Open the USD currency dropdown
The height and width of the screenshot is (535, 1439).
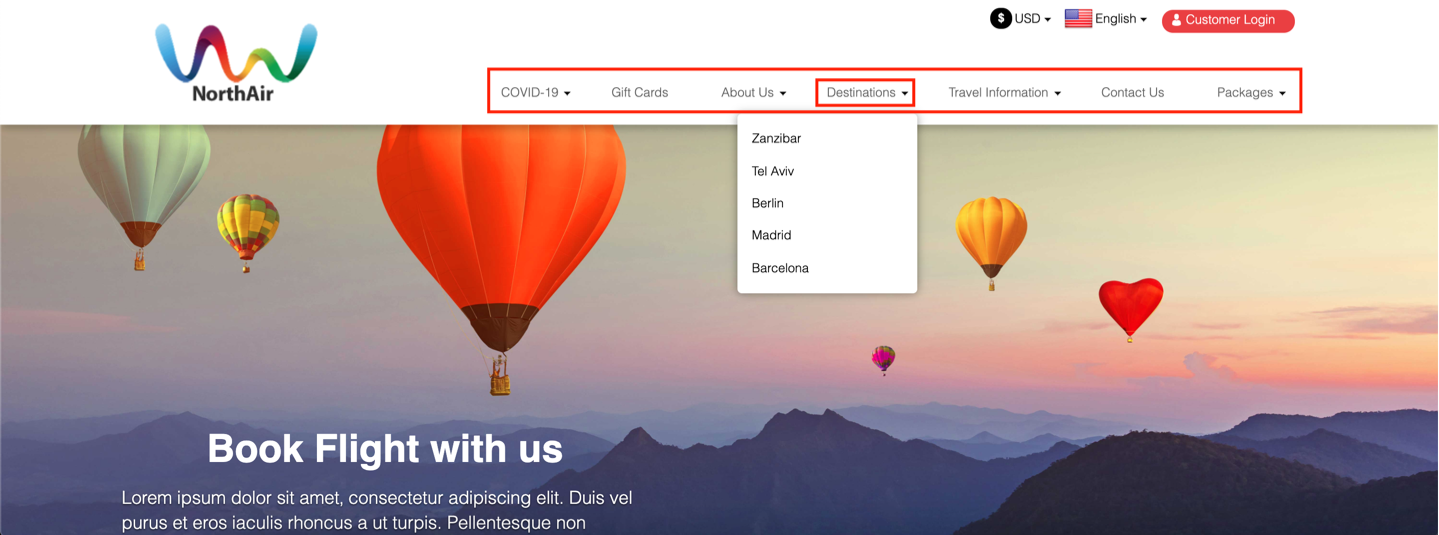click(x=1021, y=18)
